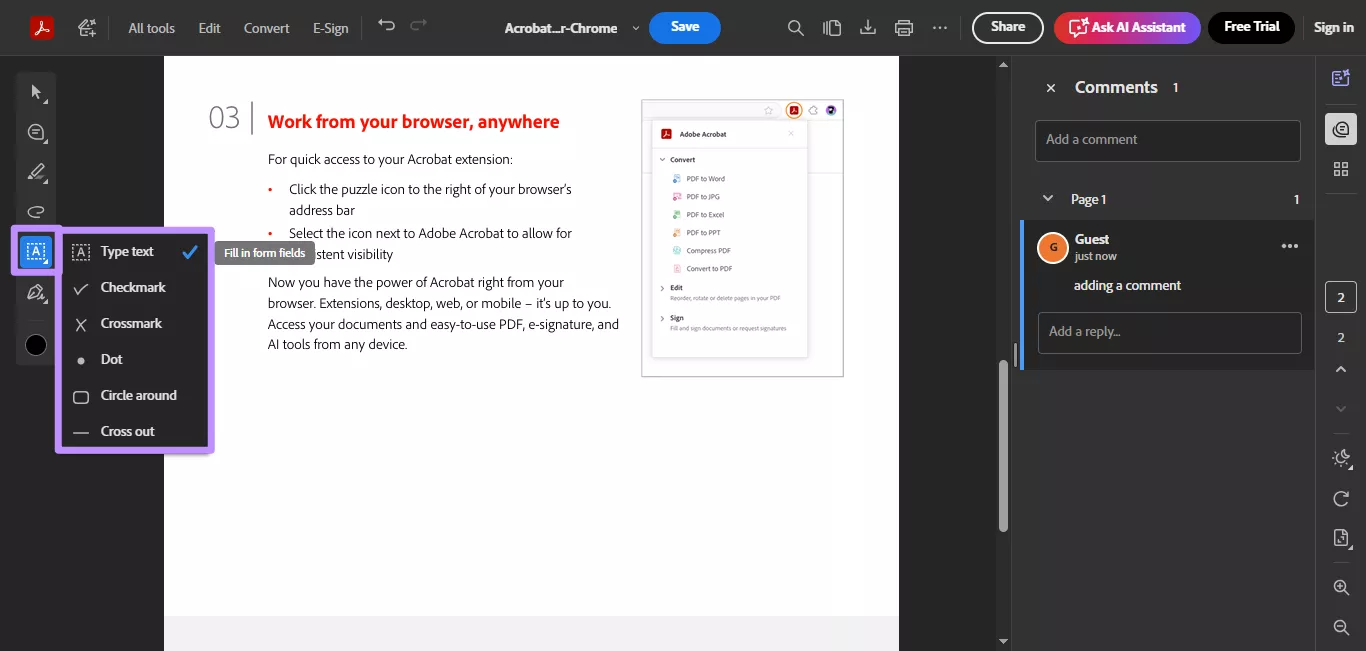Select the Highlight pencil tool
This screenshot has height=651, width=1366.
click(x=36, y=172)
